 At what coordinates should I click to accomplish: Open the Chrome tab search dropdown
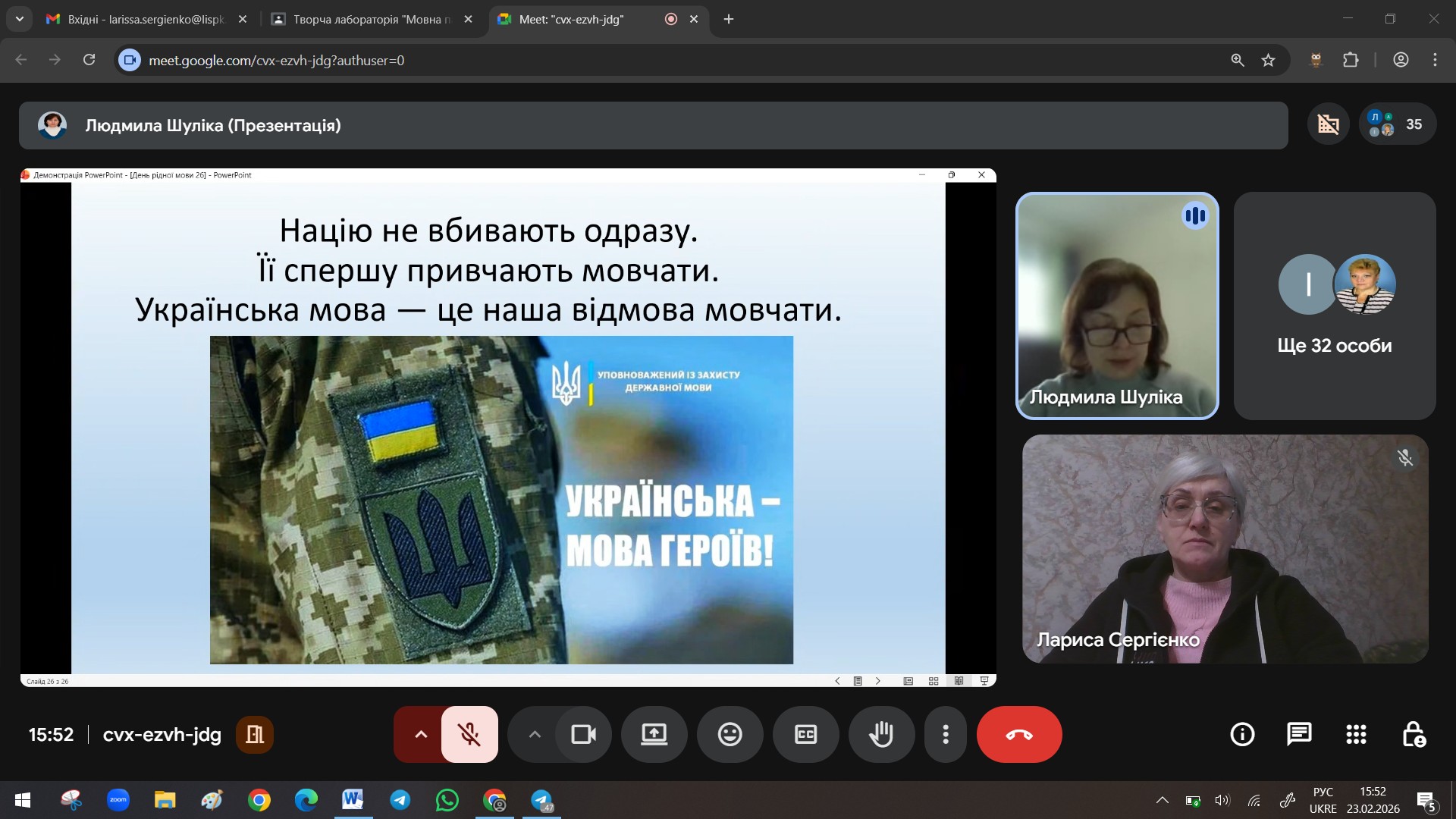coord(19,19)
